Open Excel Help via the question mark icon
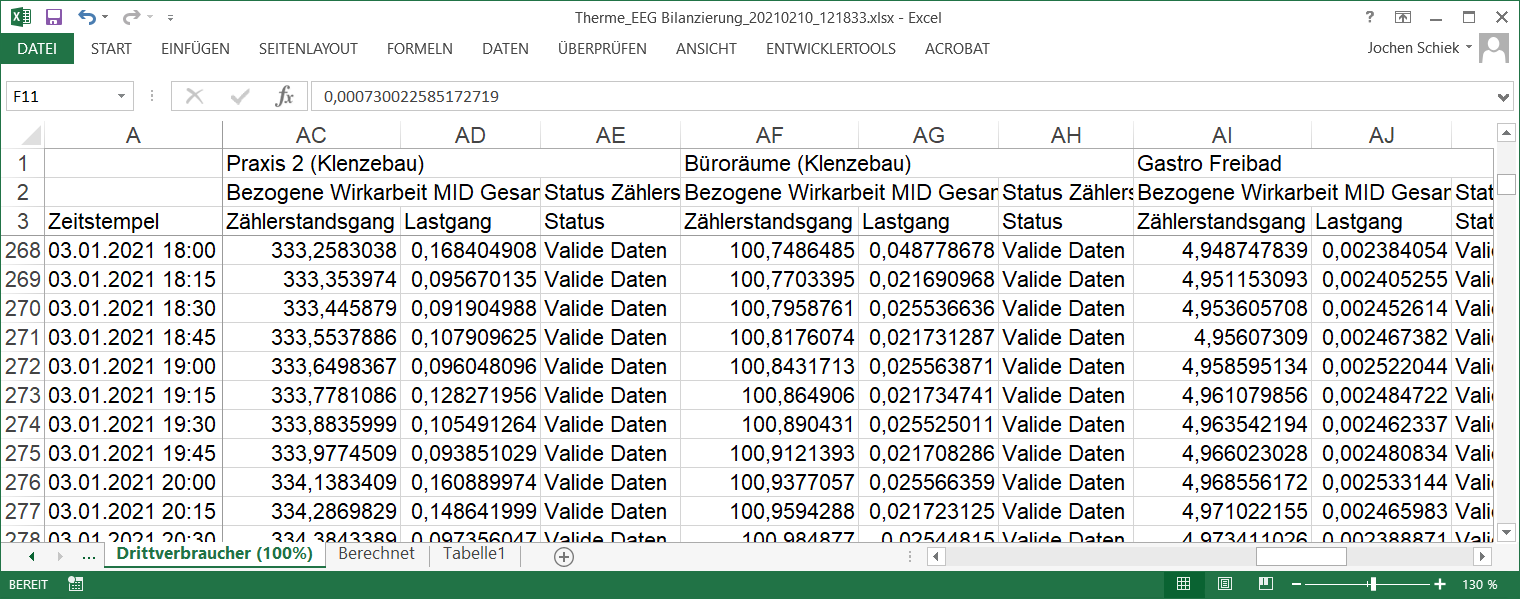 [x=1369, y=17]
